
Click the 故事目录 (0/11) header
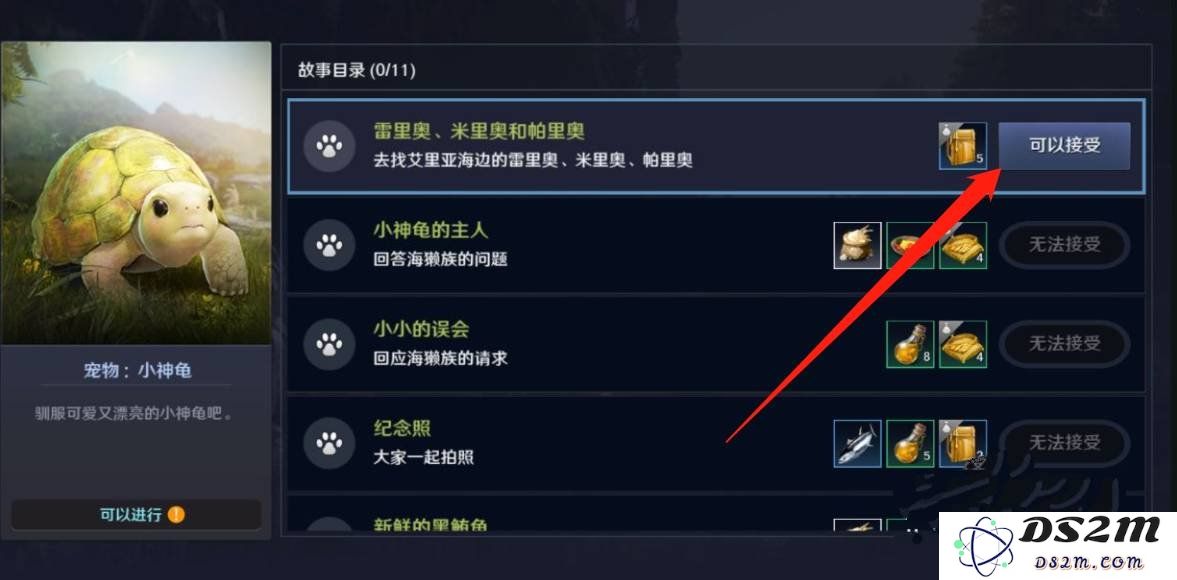point(357,71)
